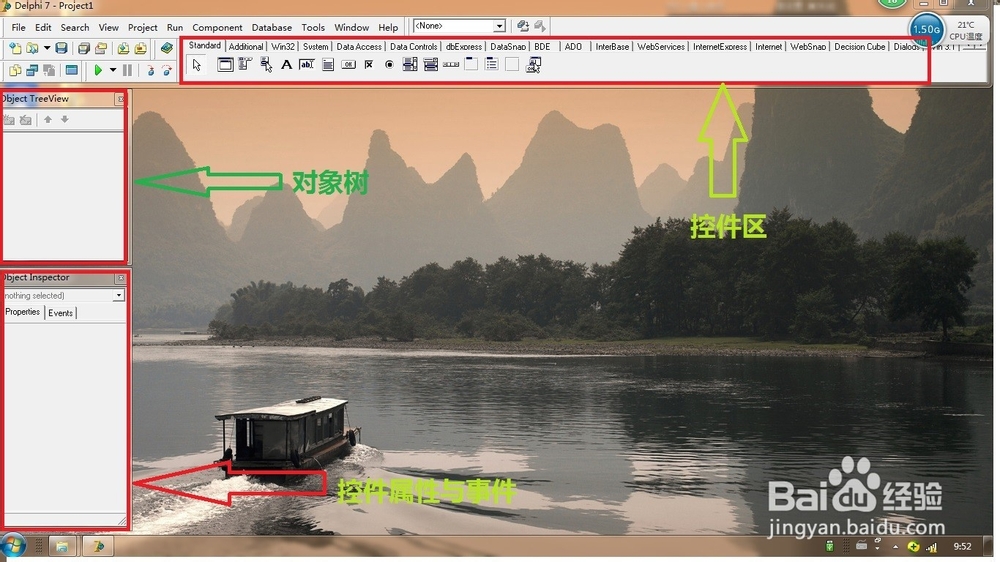Open the Object Inspector object selector dropdown
Screen dimensions: 1000x562
pos(119,295)
